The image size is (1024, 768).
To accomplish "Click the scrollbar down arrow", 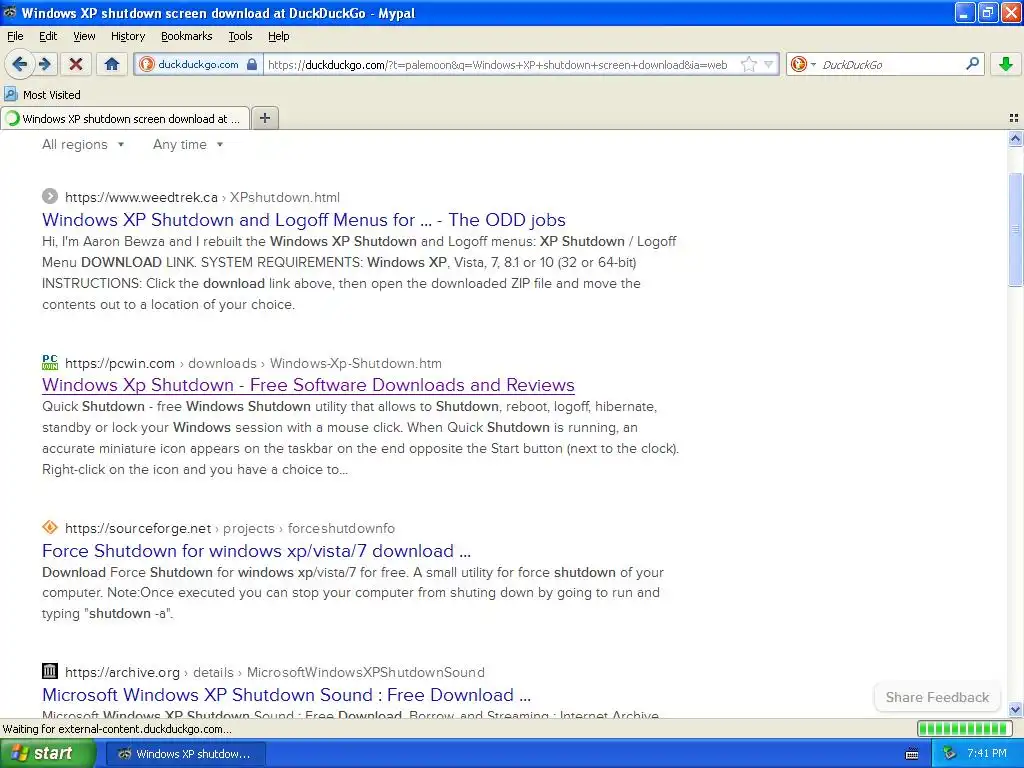I will pos(1015,709).
